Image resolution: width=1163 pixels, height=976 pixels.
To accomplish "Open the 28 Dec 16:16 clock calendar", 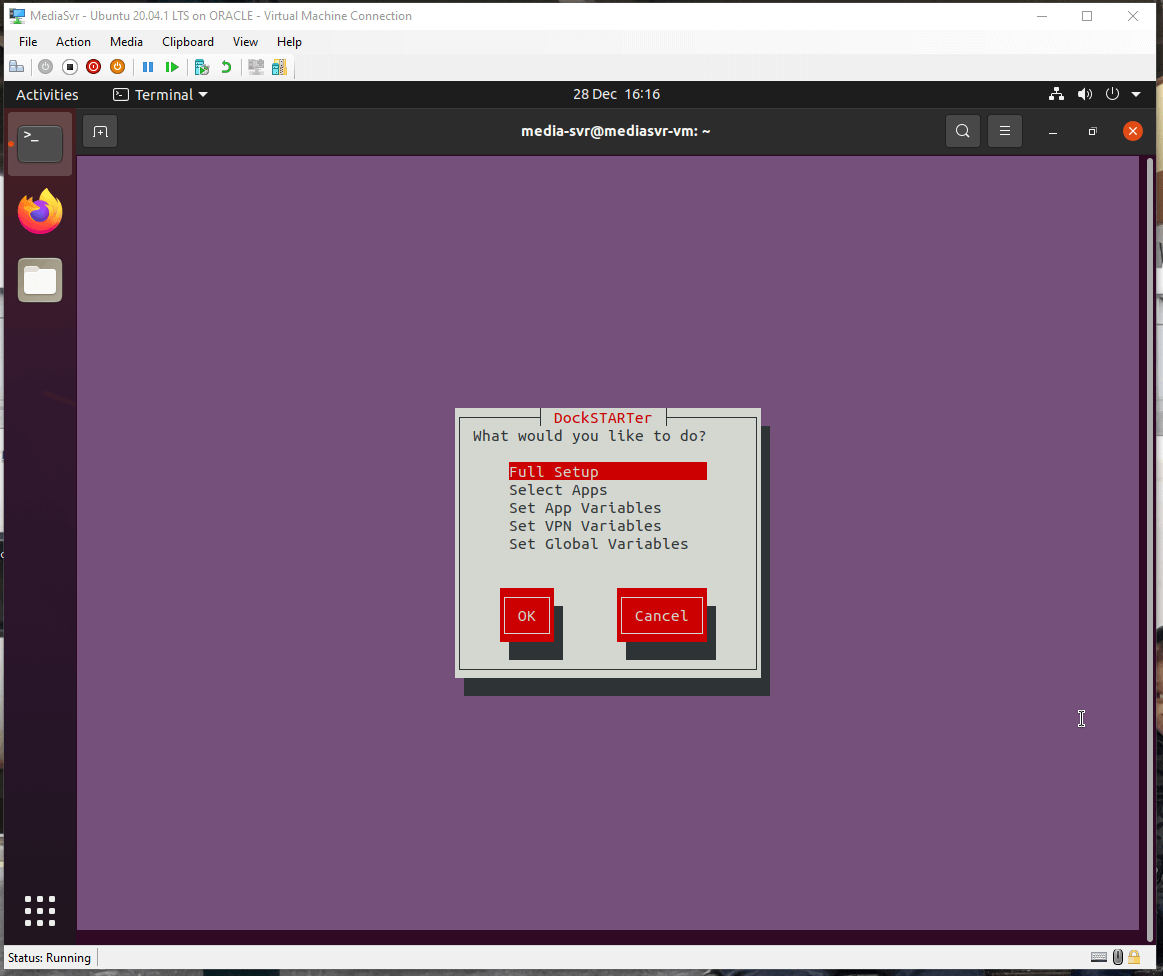I will (616, 94).
